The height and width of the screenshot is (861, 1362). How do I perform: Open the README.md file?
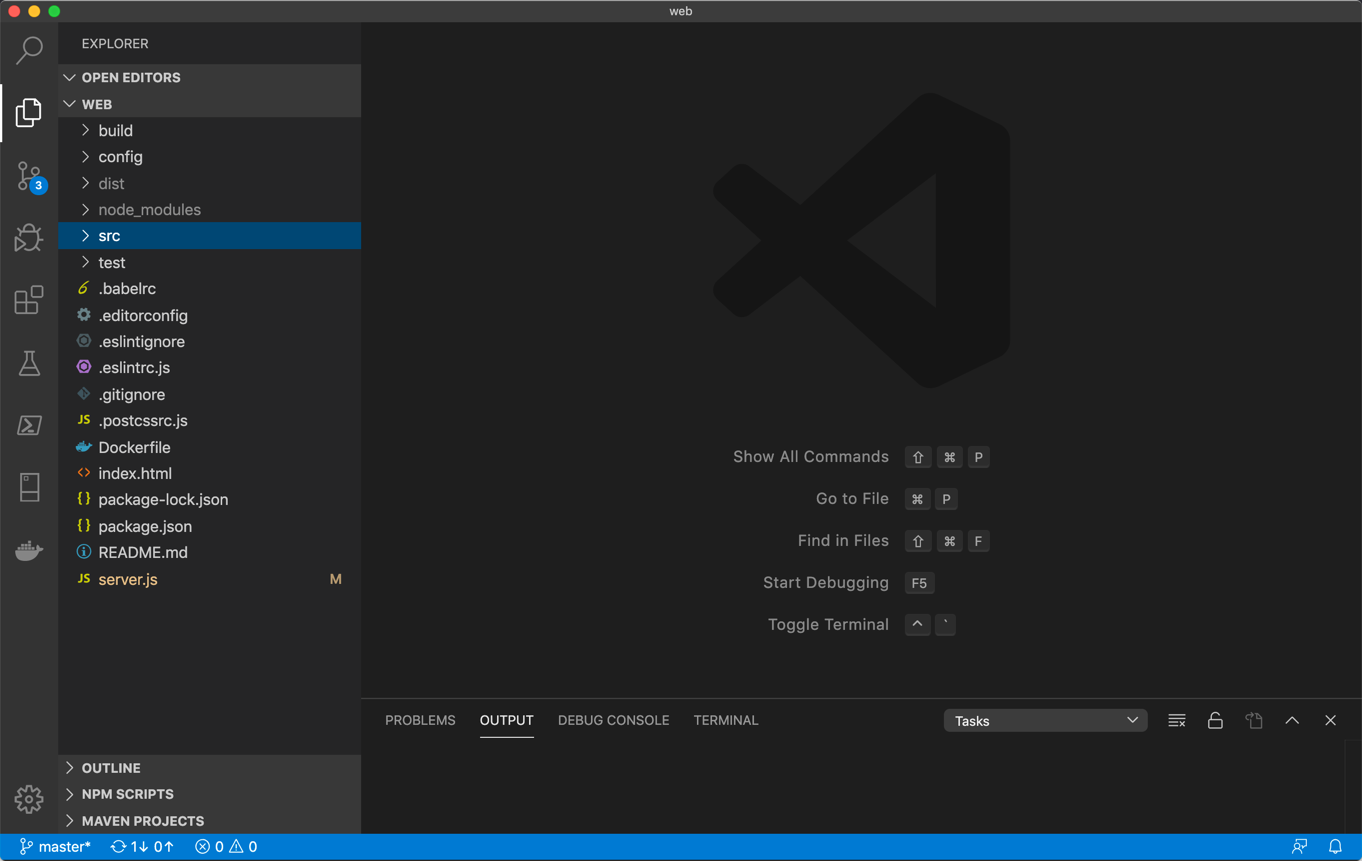[209, 552]
